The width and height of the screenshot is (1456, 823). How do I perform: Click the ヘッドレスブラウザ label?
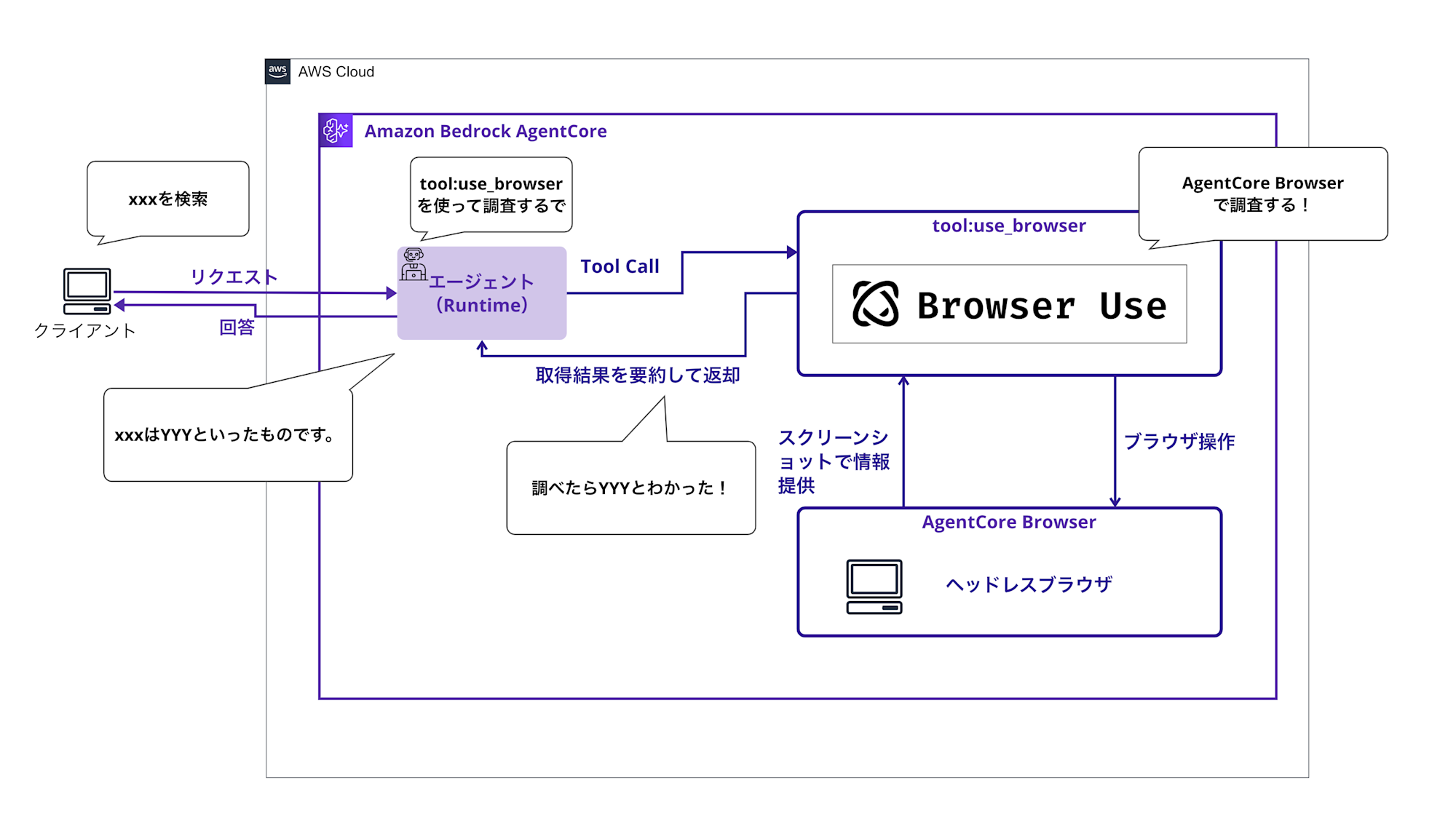[x=1029, y=584]
